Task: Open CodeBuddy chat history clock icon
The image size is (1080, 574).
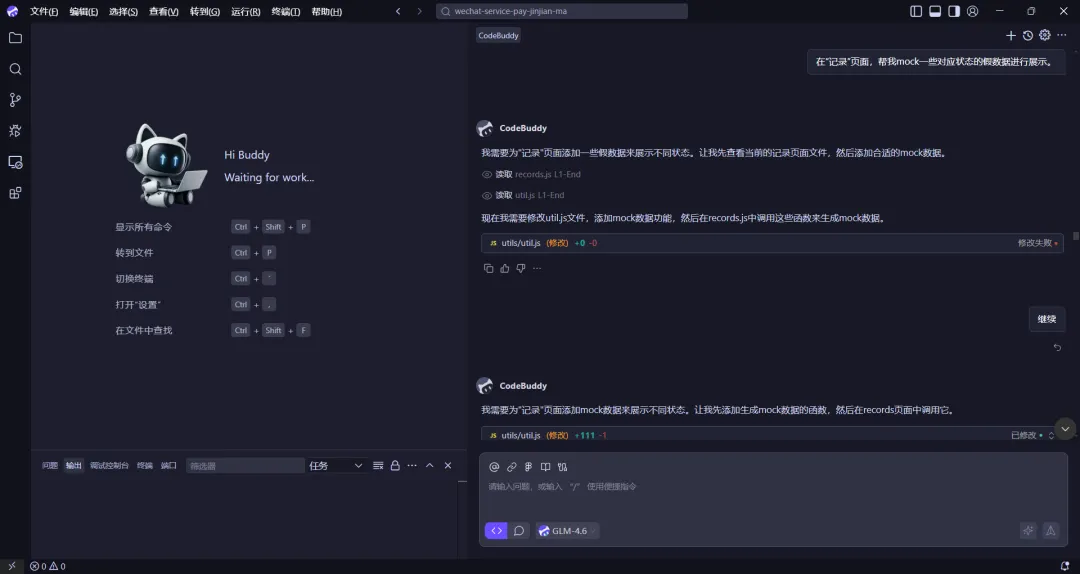Action: point(1028,35)
